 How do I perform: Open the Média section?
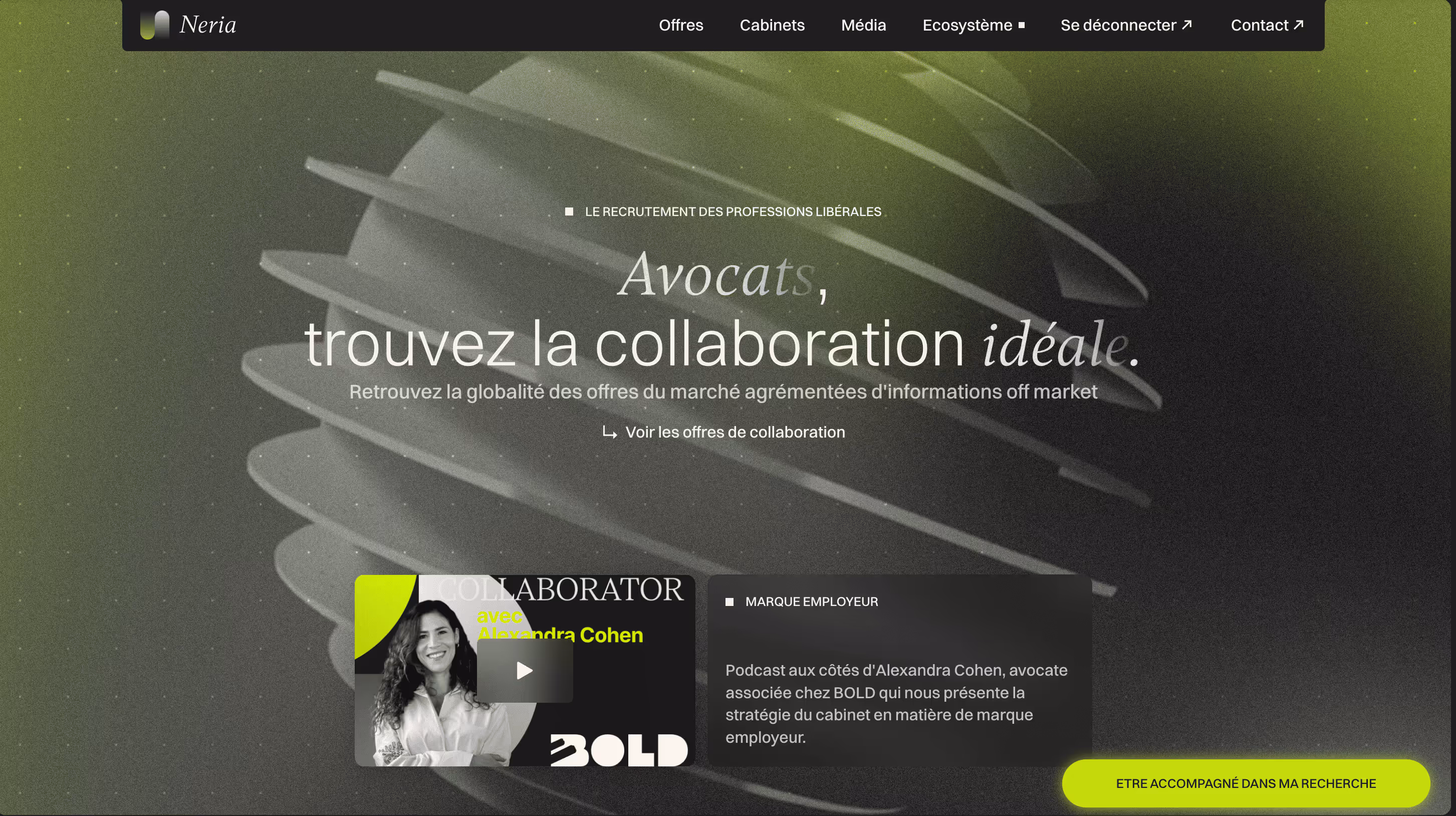(x=863, y=25)
